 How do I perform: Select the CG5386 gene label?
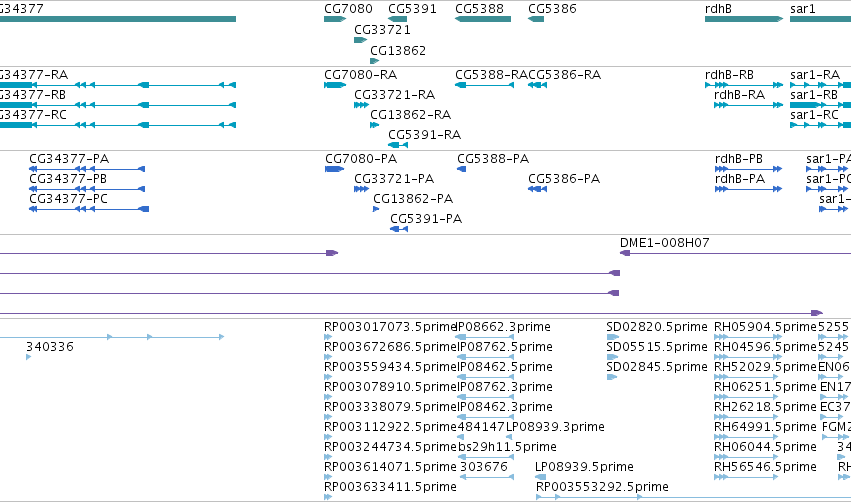[552, 9]
